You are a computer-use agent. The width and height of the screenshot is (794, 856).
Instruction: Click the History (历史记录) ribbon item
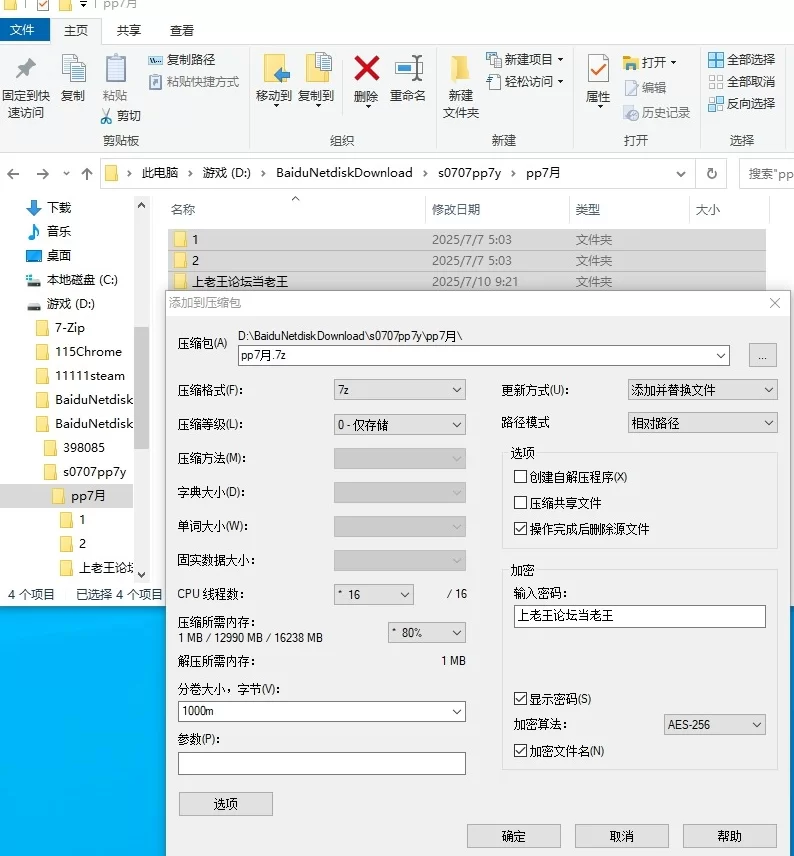(657, 113)
